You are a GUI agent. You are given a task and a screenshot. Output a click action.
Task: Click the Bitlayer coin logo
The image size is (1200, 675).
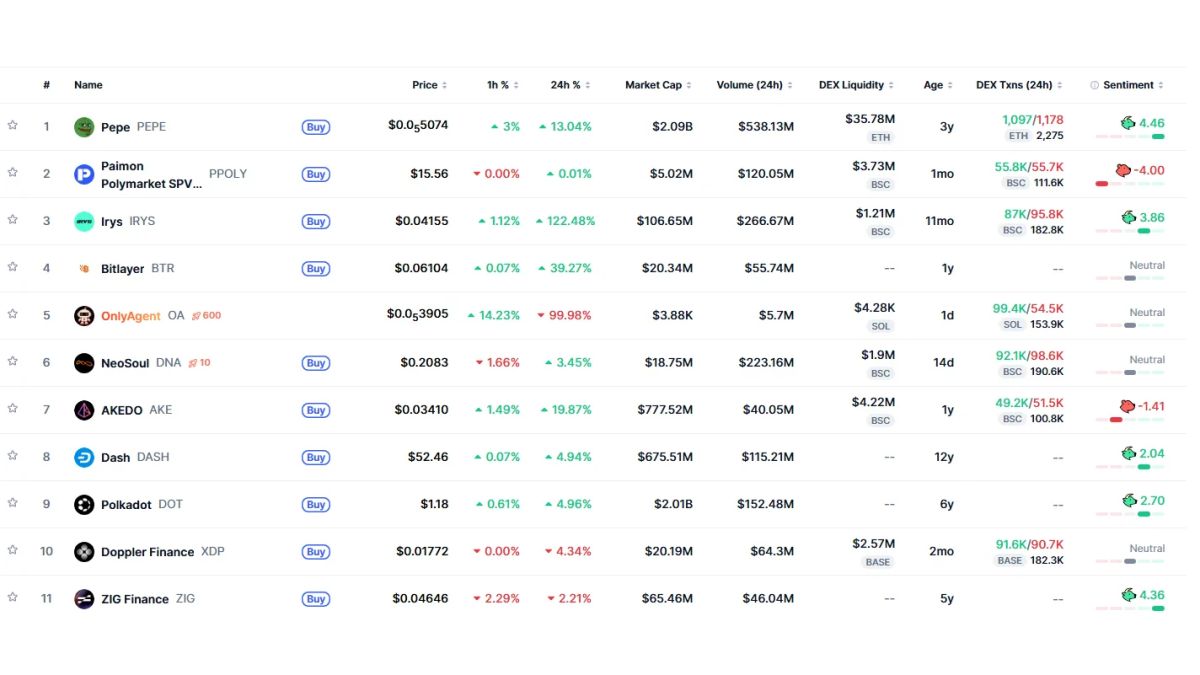click(x=84, y=269)
